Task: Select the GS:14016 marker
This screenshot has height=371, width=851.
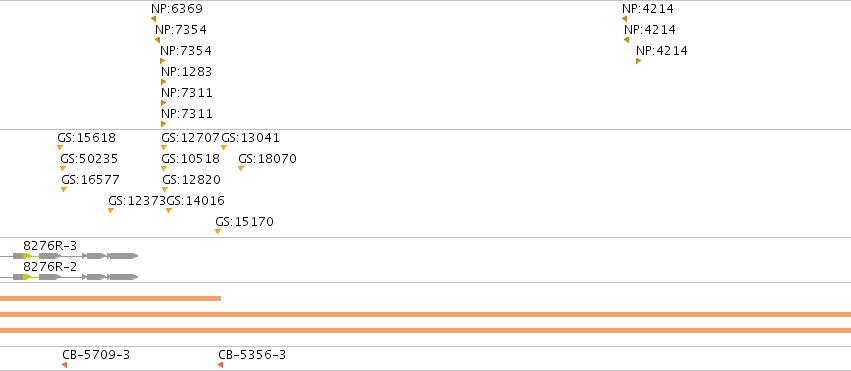Action: click(169, 210)
